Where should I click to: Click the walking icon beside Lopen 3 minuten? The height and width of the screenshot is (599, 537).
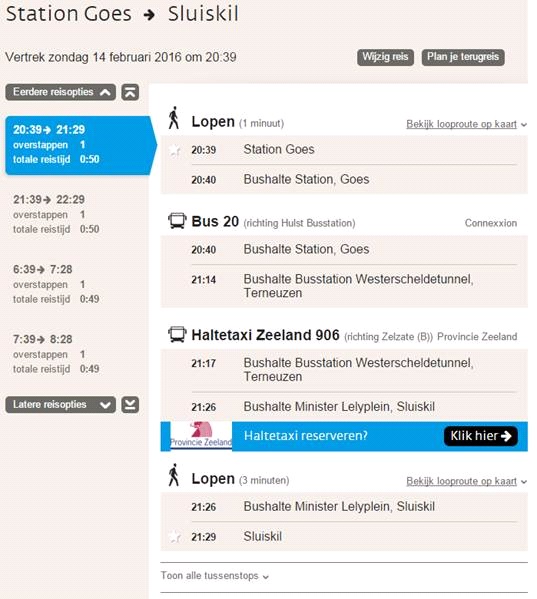point(174,475)
